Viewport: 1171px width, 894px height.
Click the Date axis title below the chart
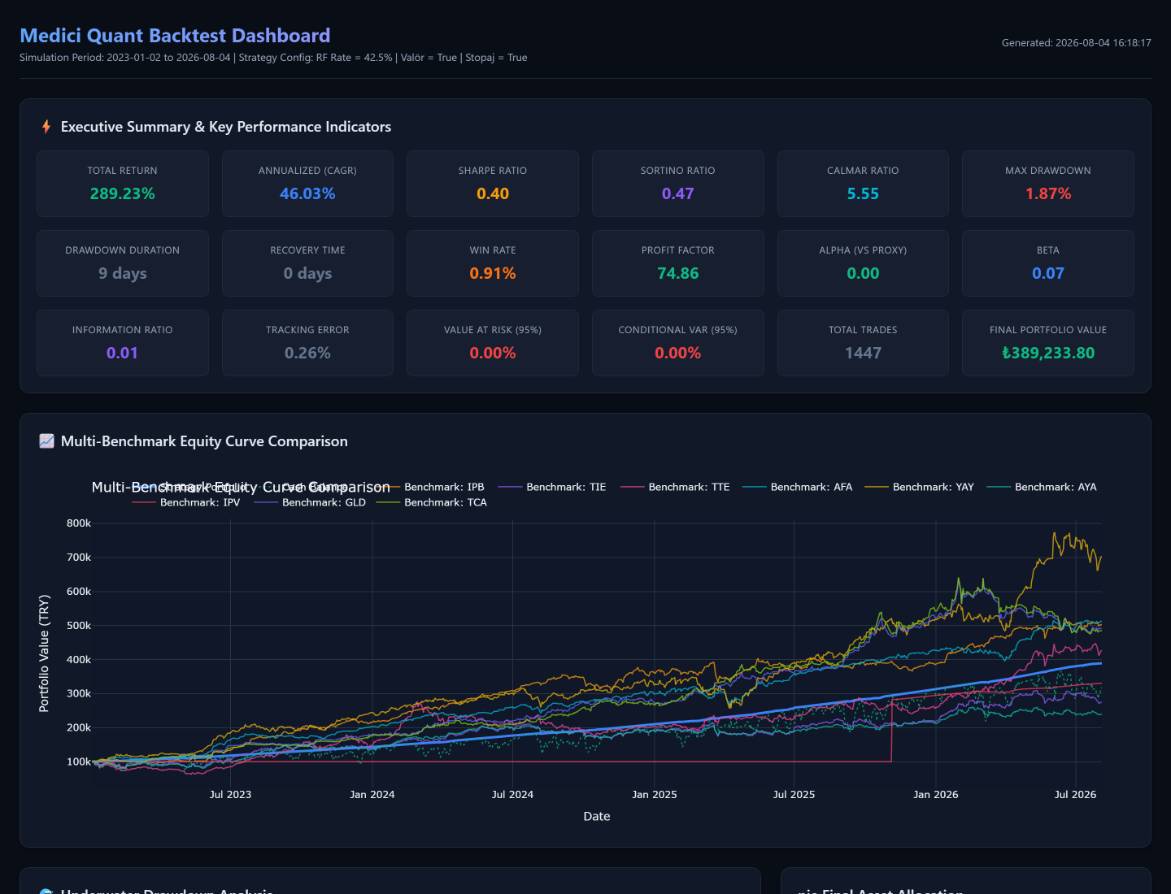597,816
